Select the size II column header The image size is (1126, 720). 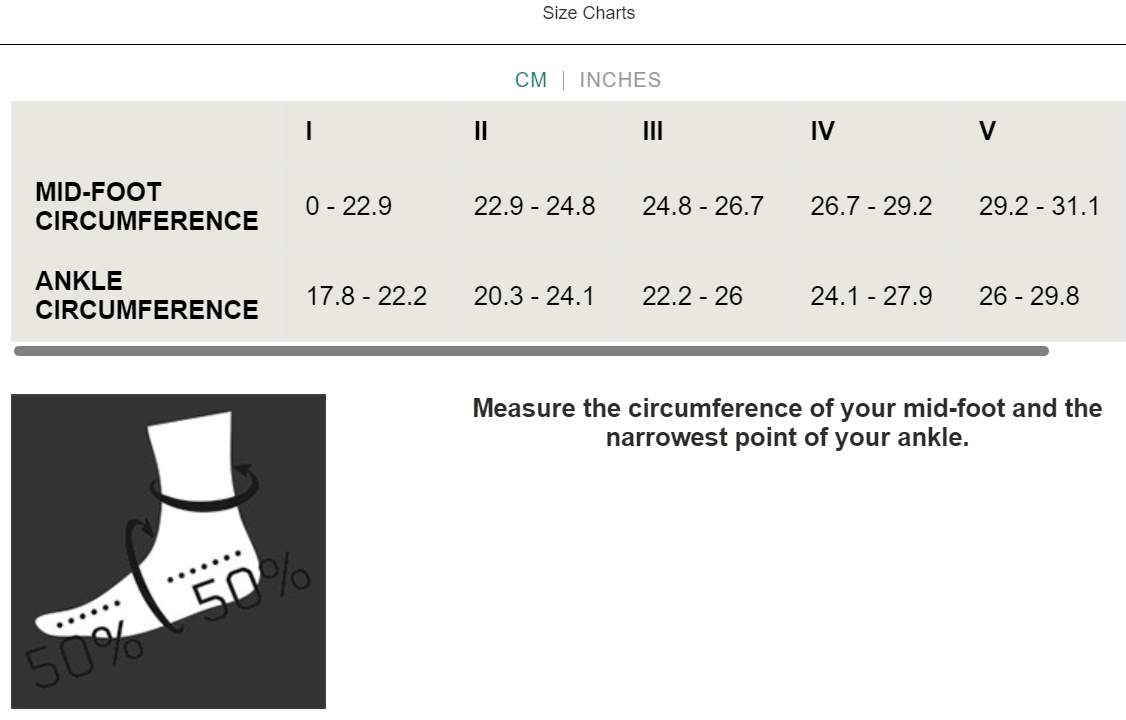click(481, 132)
